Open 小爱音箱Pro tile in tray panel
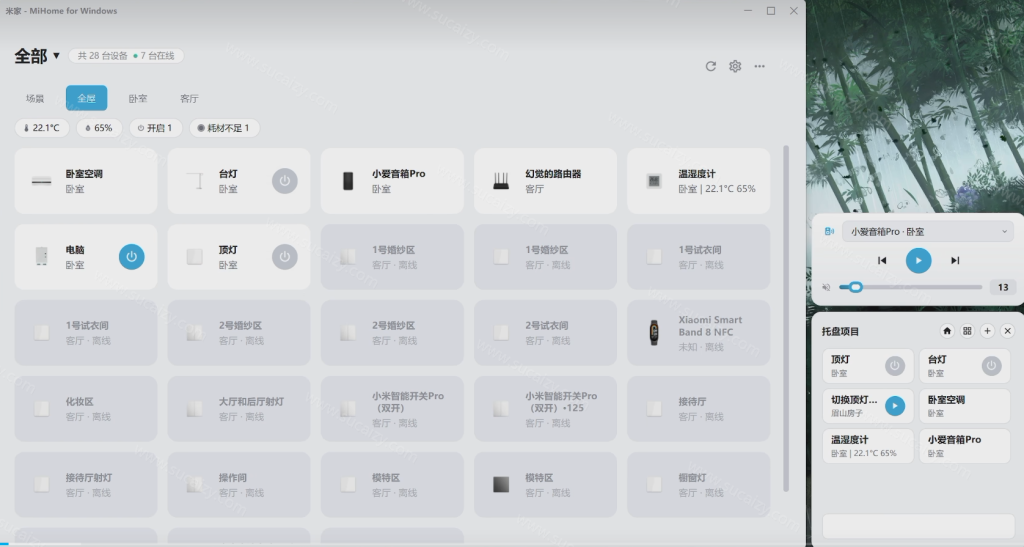 click(x=965, y=446)
